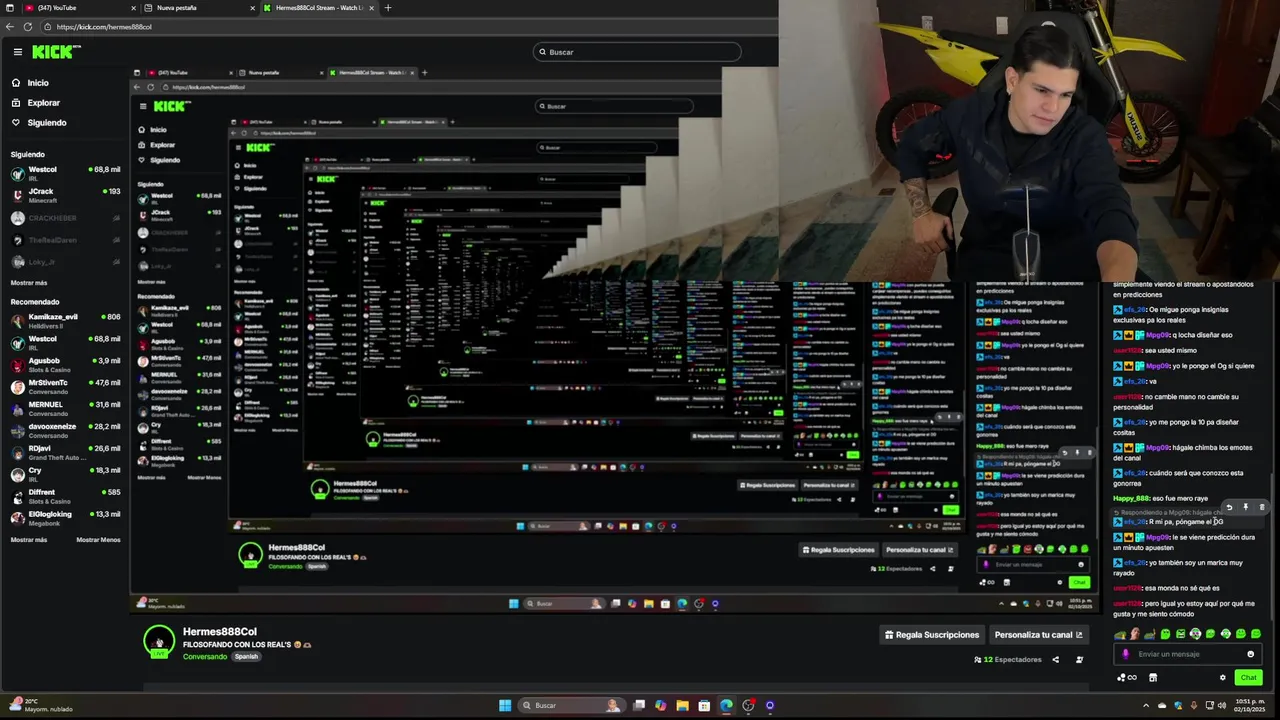The image size is (1280, 720).
Task: Click the outermost Hermes888Col avatar with LIVE badge
Action: 159,642
